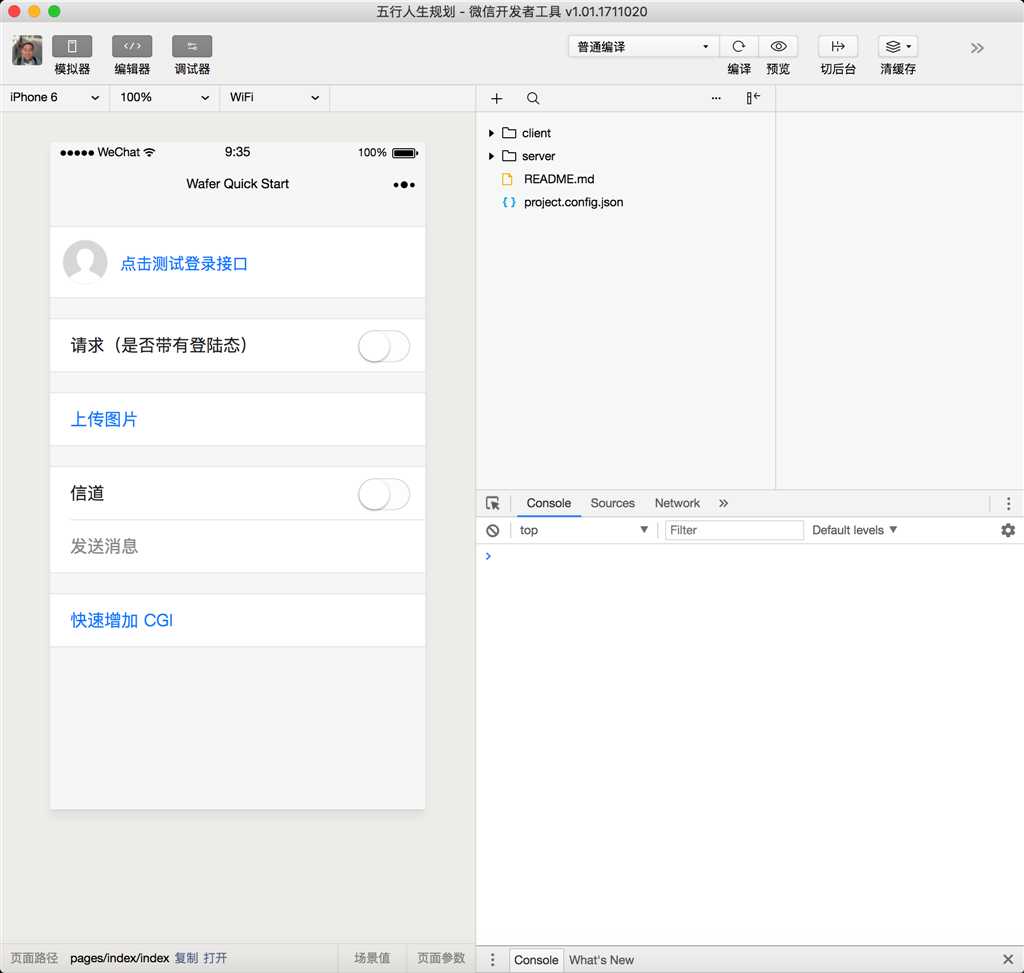Image resolution: width=1024 pixels, height=973 pixels.
Task: Open DevTools customize vertical dots menu
Action: coord(1008,503)
